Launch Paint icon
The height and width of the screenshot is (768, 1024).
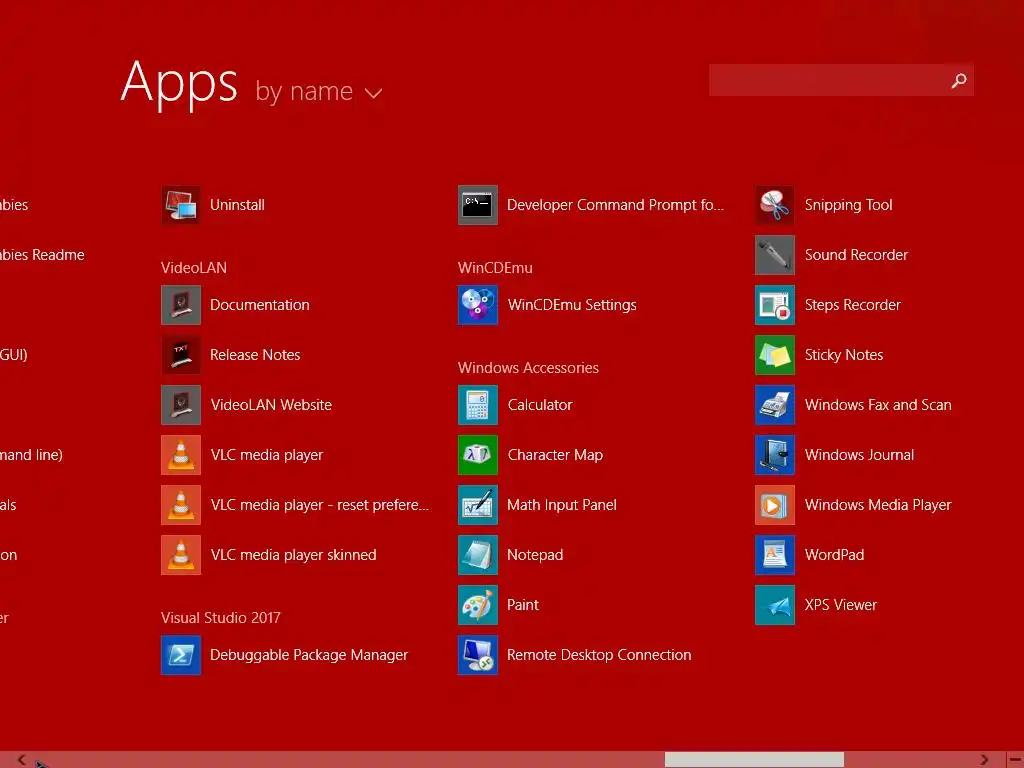click(x=478, y=605)
